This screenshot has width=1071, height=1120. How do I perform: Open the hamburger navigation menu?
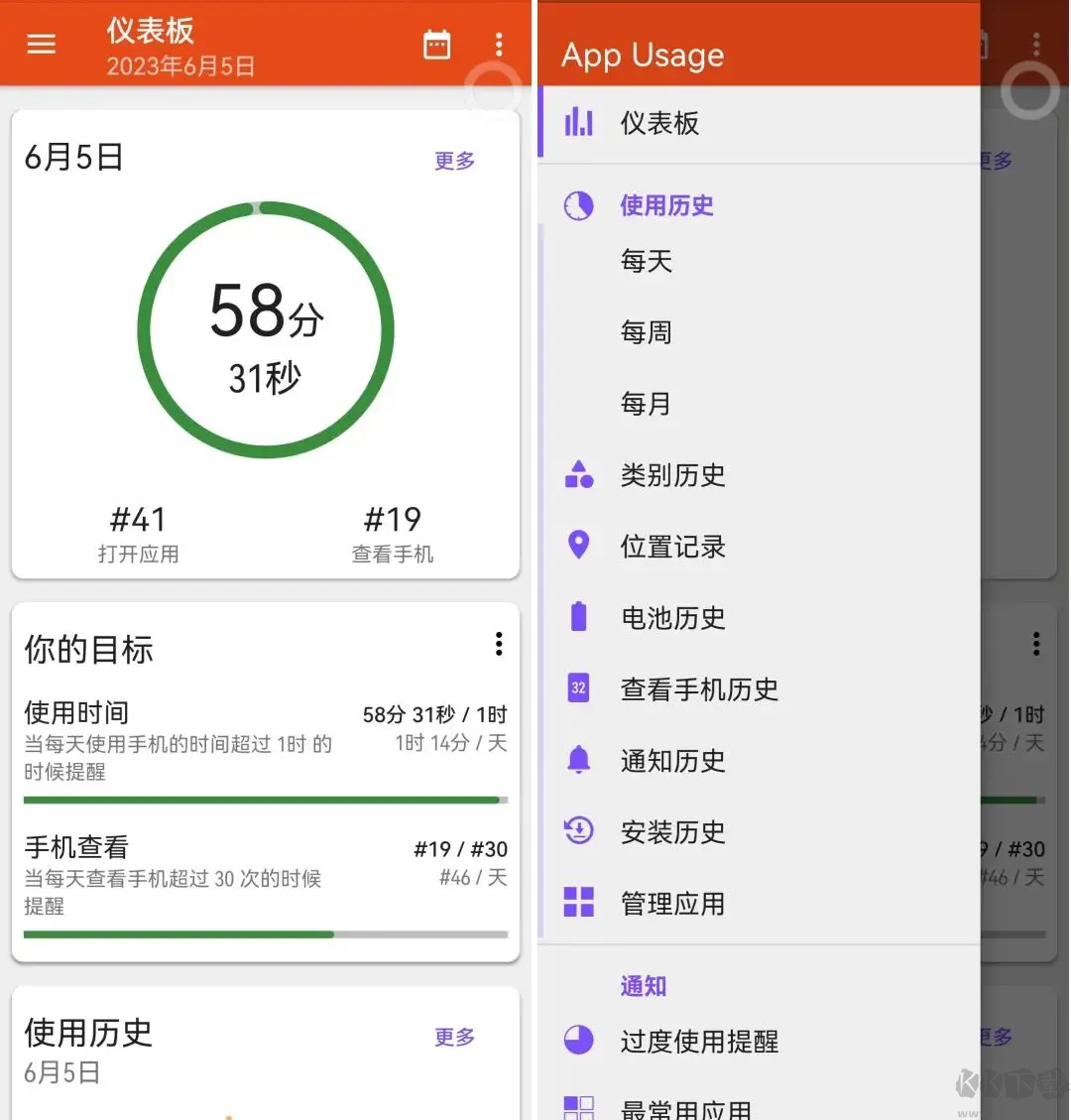pyautogui.click(x=41, y=44)
